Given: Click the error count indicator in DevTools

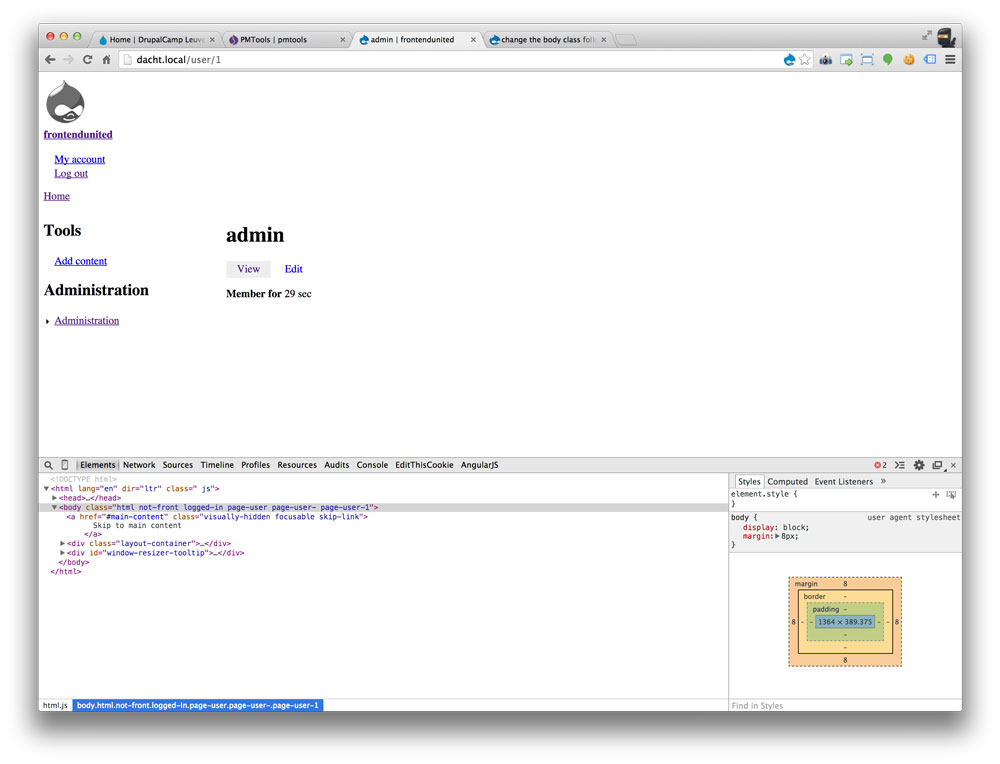Looking at the screenshot, I should (880, 464).
